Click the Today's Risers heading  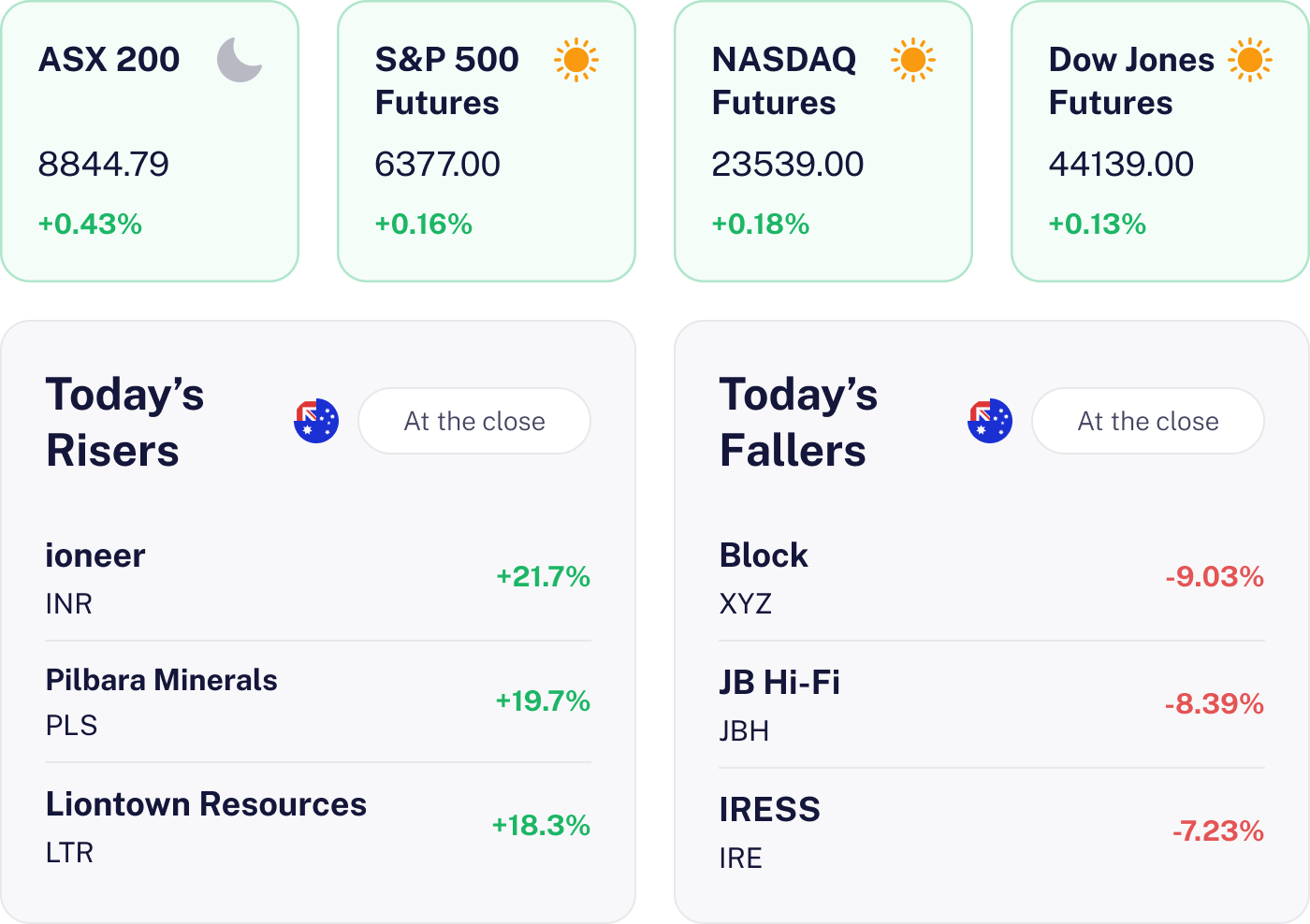click(x=125, y=422)
